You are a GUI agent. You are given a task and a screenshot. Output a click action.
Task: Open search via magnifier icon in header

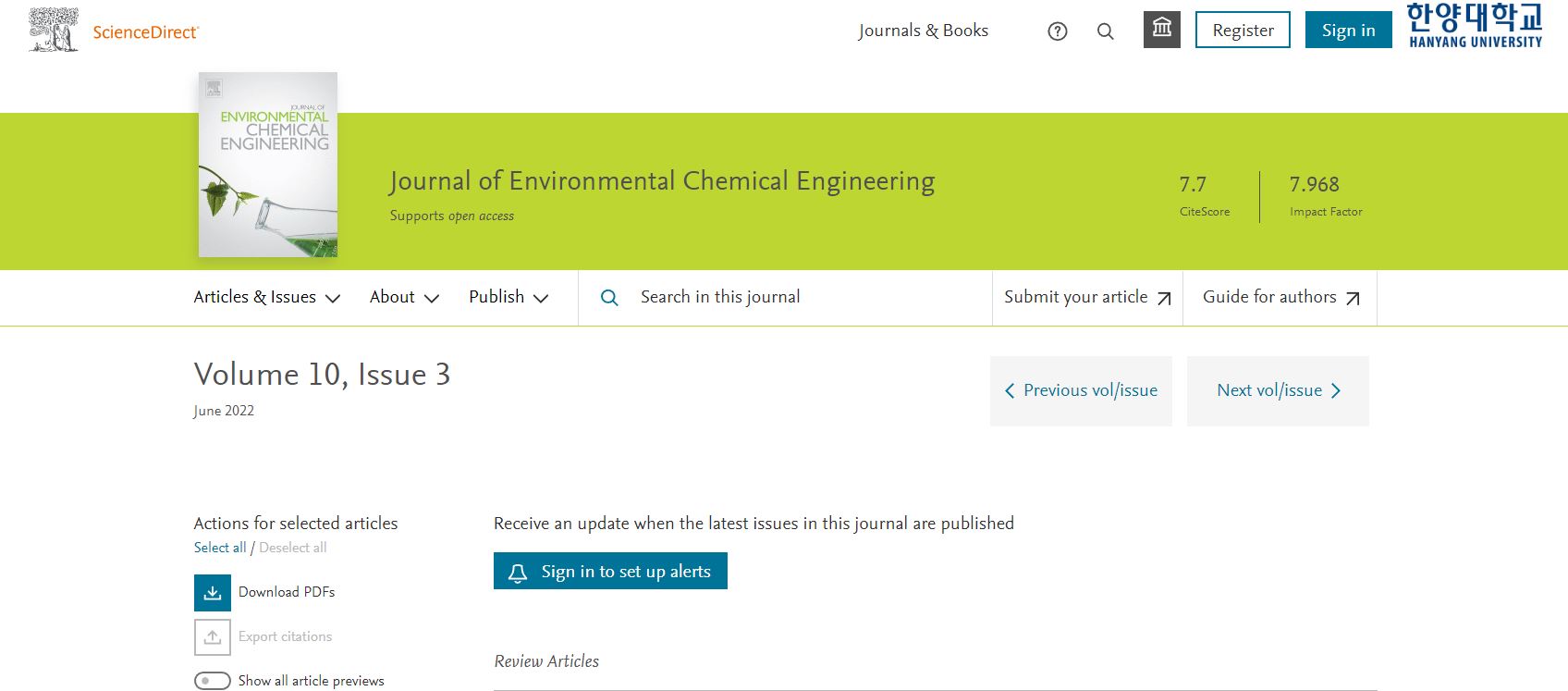(x=1105, y=31)
